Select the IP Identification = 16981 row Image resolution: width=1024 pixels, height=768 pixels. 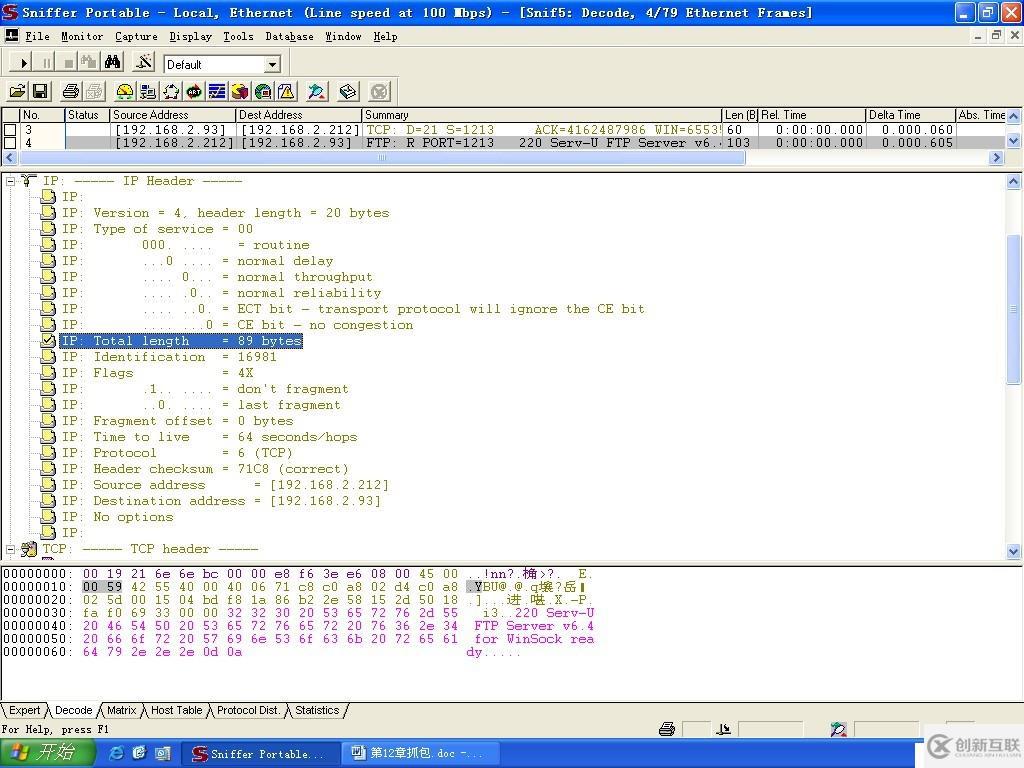(x=169, y=357)
